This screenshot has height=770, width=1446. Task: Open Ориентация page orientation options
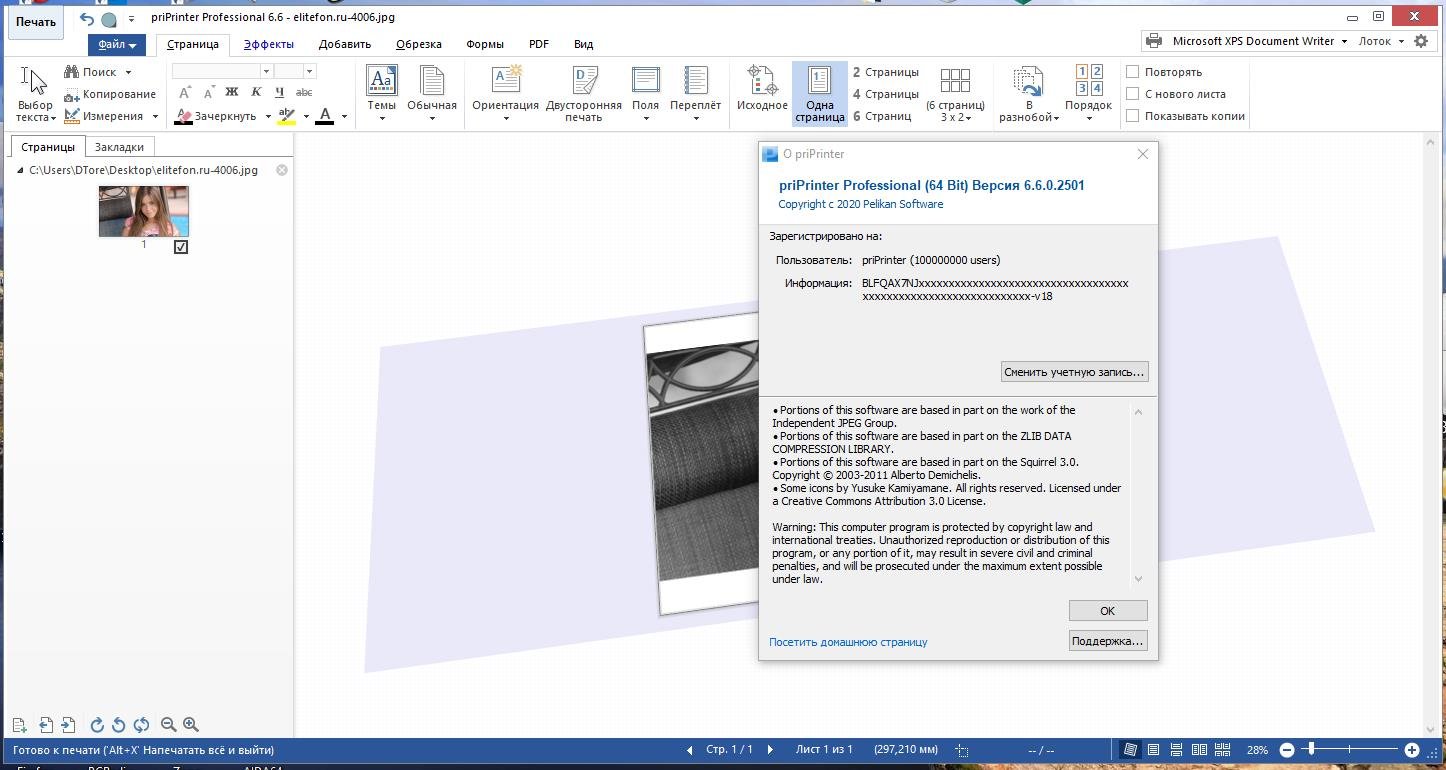coord(506,93)
